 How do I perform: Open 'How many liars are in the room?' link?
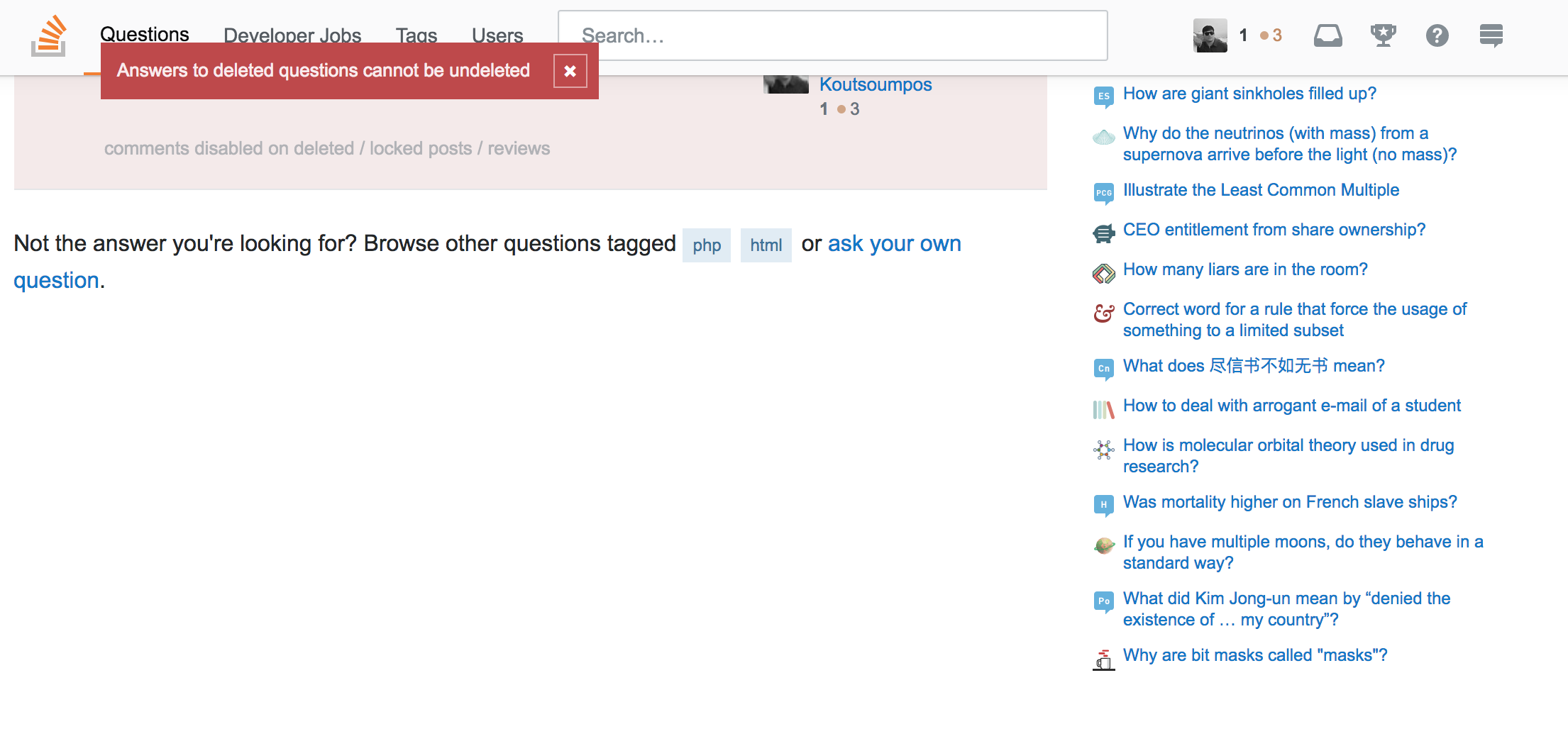[x=1245, y=269]
